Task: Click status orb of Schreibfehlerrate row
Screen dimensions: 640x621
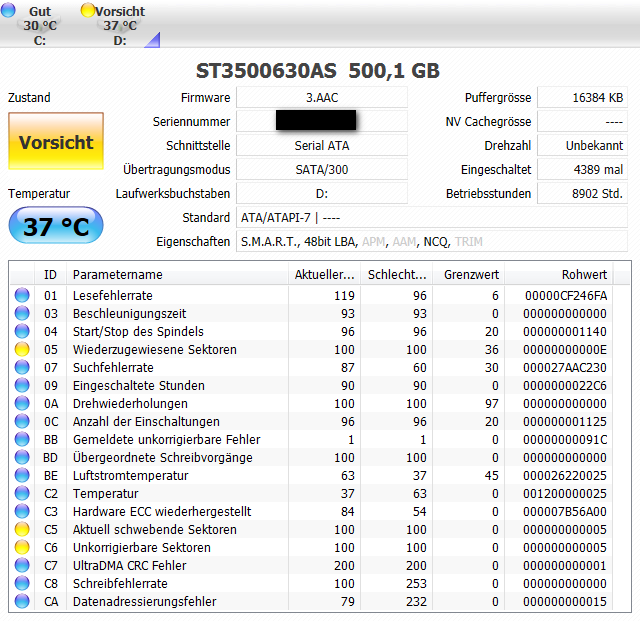Action: click(x=22, y=583)
